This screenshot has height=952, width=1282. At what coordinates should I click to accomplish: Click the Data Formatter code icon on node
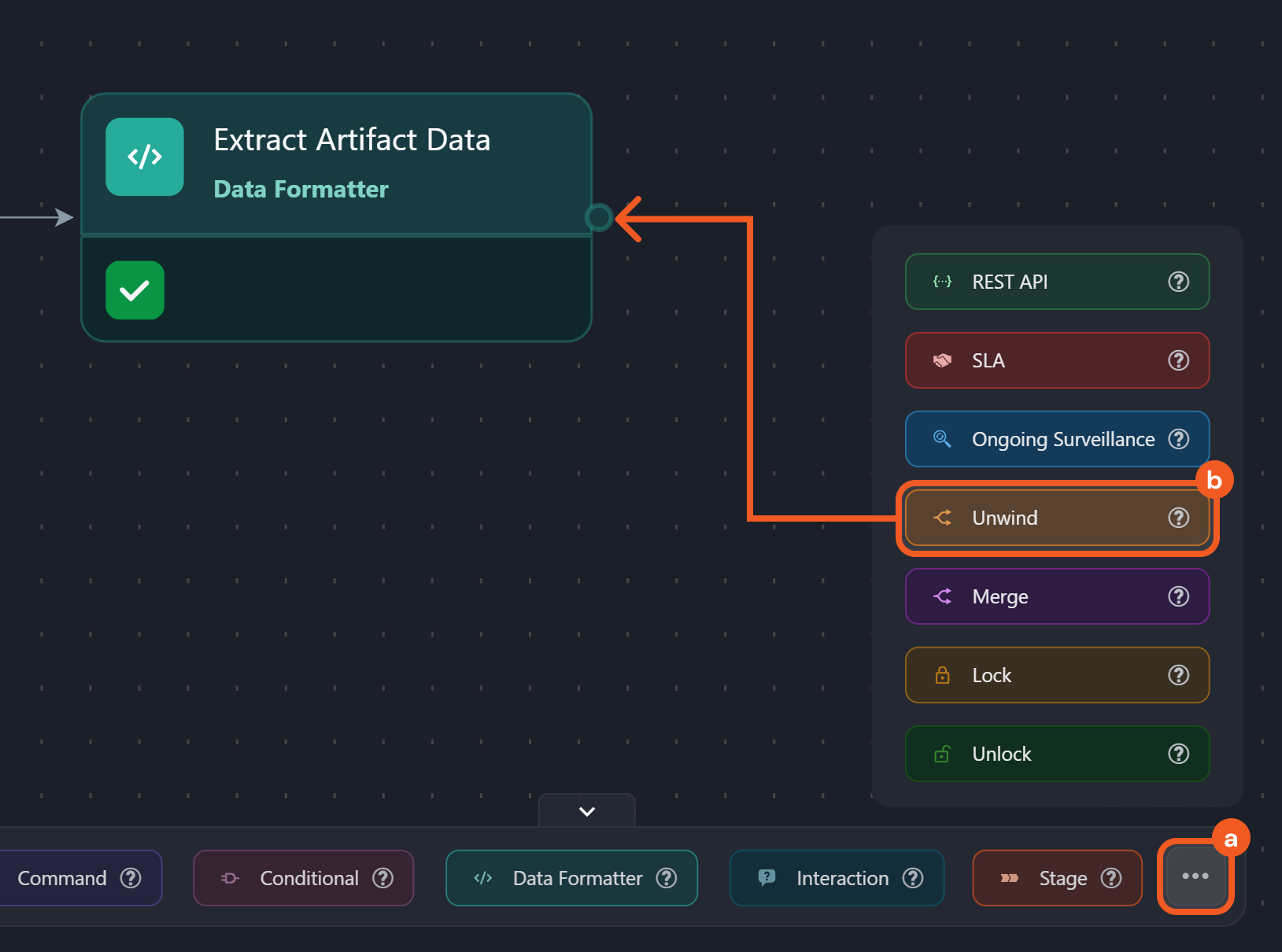[145, 157]
